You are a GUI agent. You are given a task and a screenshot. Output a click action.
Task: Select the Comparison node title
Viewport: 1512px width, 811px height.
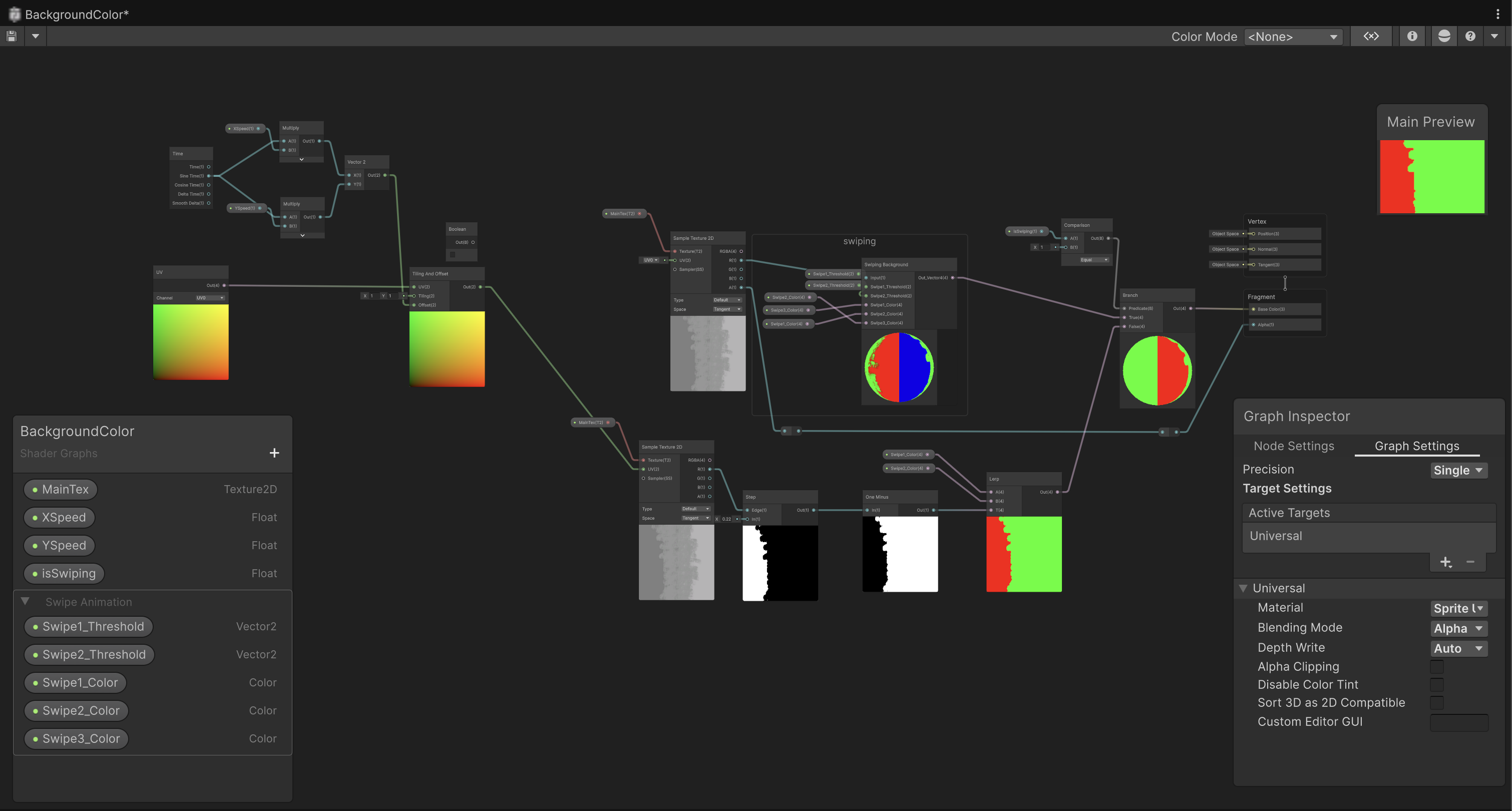(x=1077, y=225)
